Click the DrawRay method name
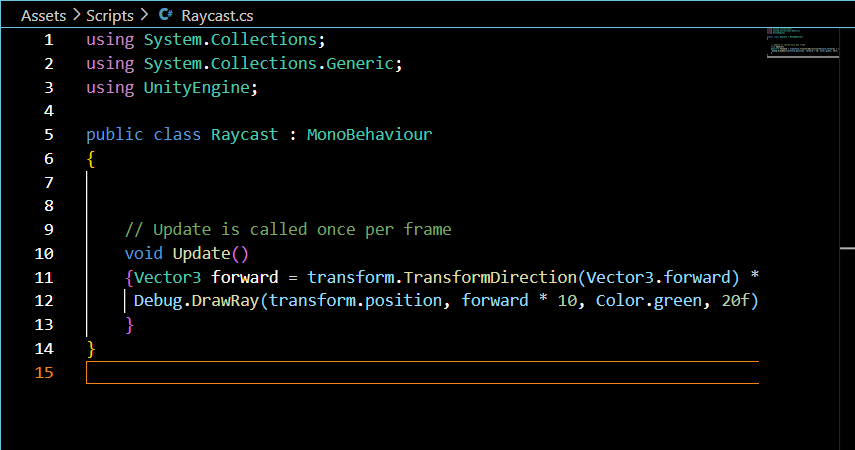Viewport: 855px width, 450px height. click(x=225, y=301)
